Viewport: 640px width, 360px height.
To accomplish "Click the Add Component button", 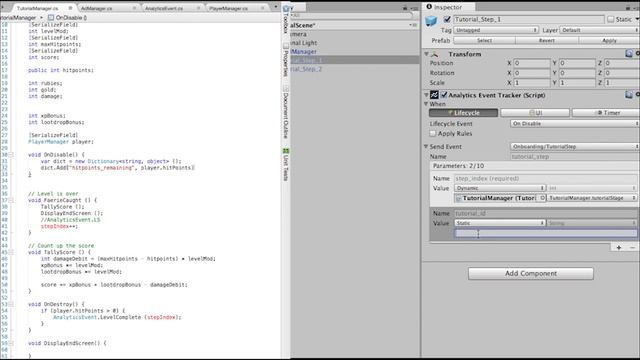I will coord(531,273).
